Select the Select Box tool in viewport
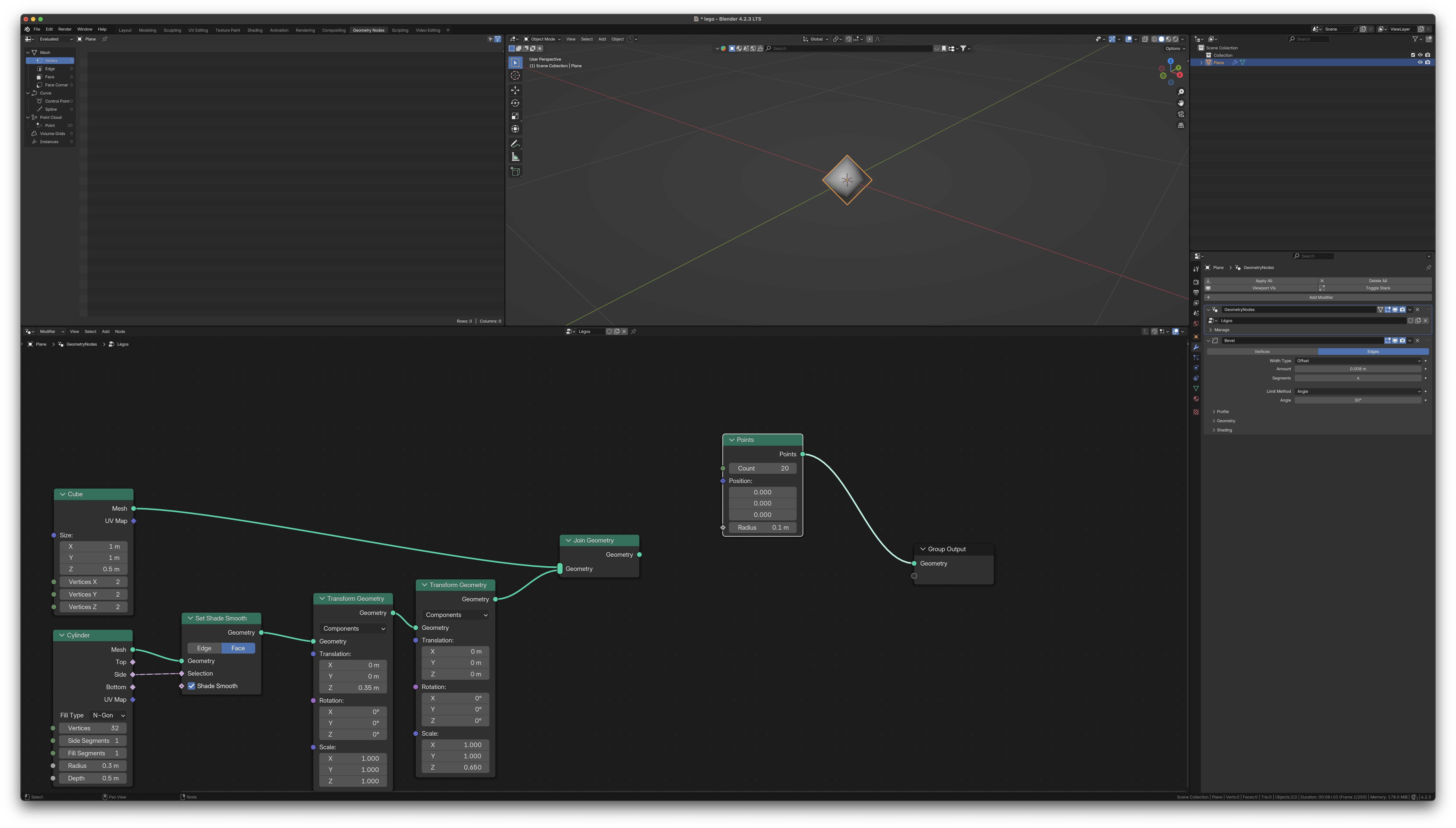Image resolution: width=1456 pixels, height=828 pixels. click(x=515, y=63)
